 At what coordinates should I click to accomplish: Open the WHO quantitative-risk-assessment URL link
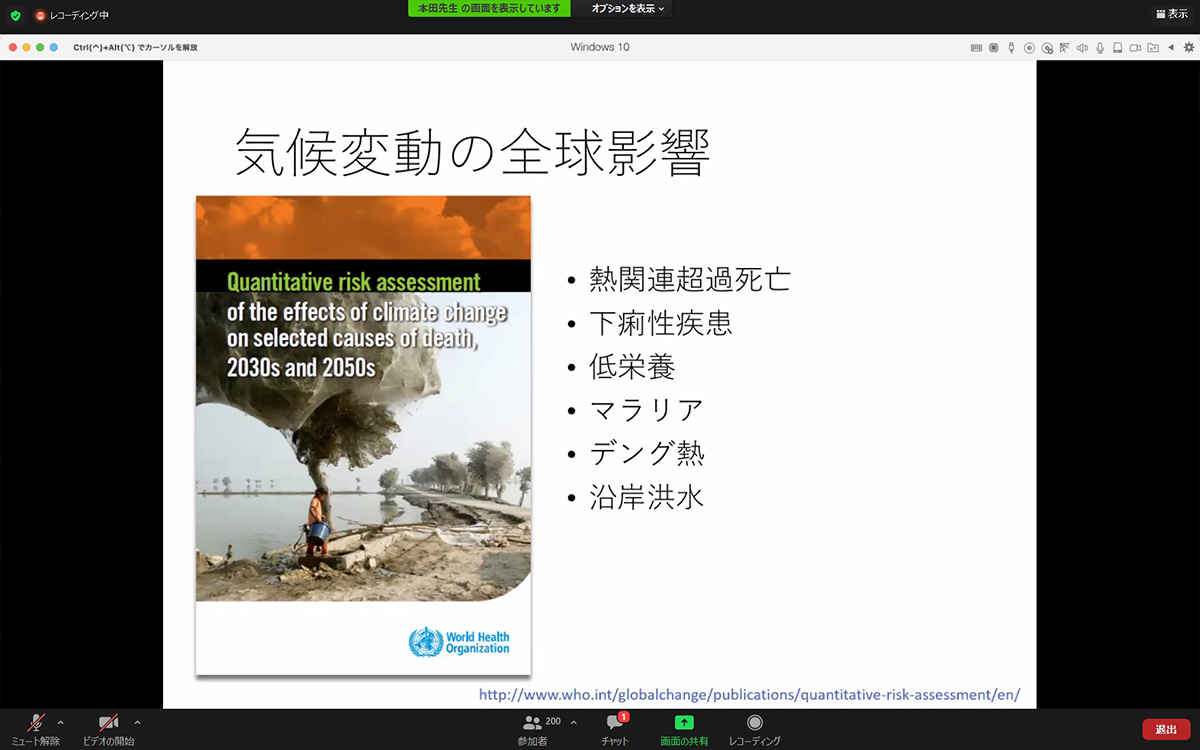pyautogui.click(x=749, y=694)
